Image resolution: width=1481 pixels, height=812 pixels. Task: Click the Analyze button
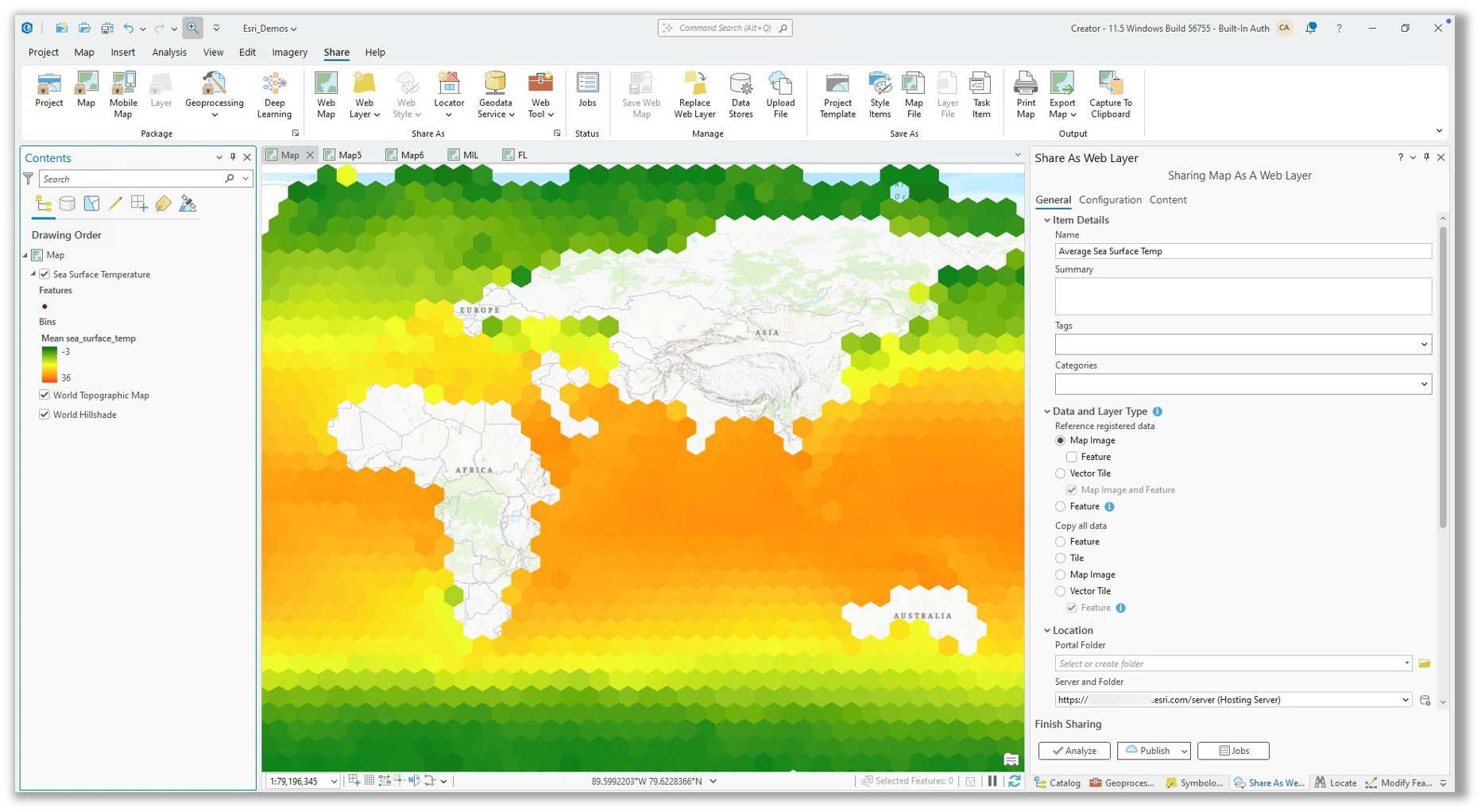(x=1073, y=750)
